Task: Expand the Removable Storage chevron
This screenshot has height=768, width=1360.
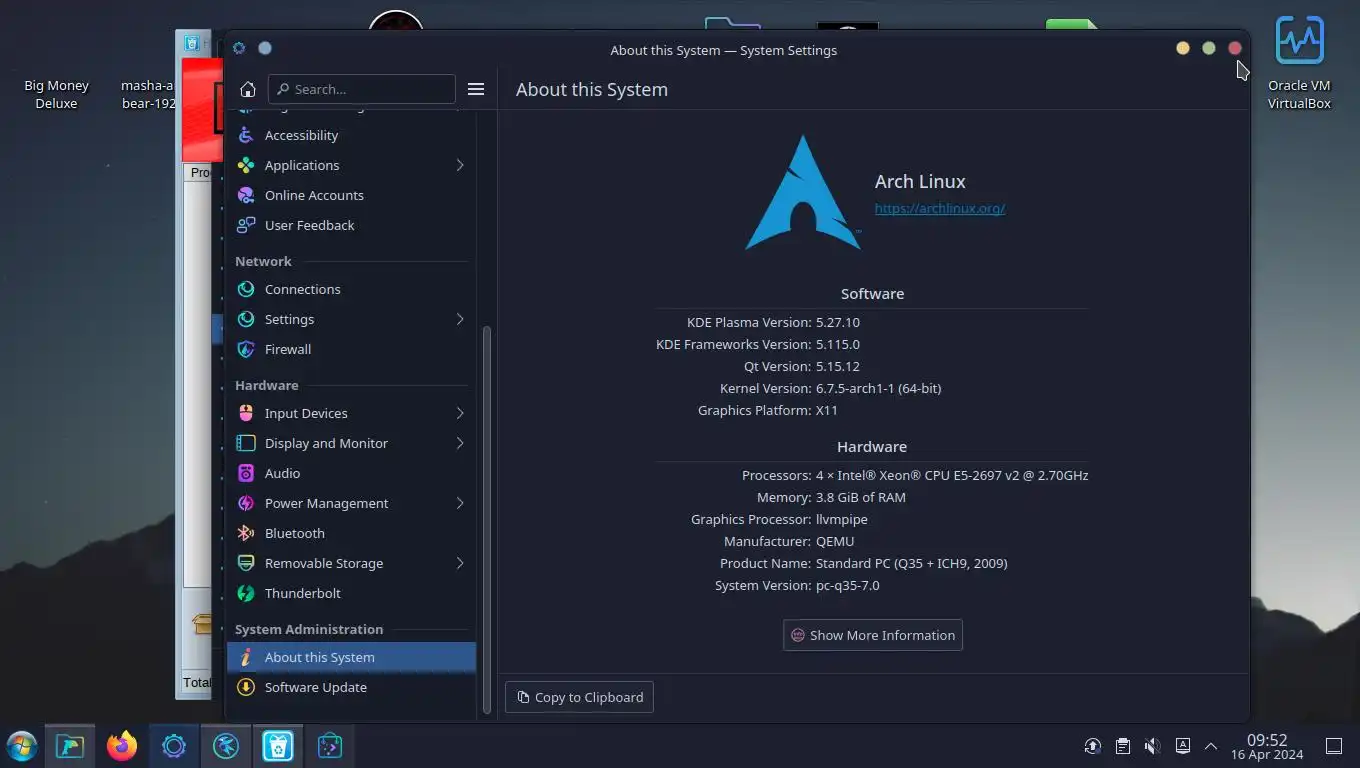Action: tap(460, 563)
